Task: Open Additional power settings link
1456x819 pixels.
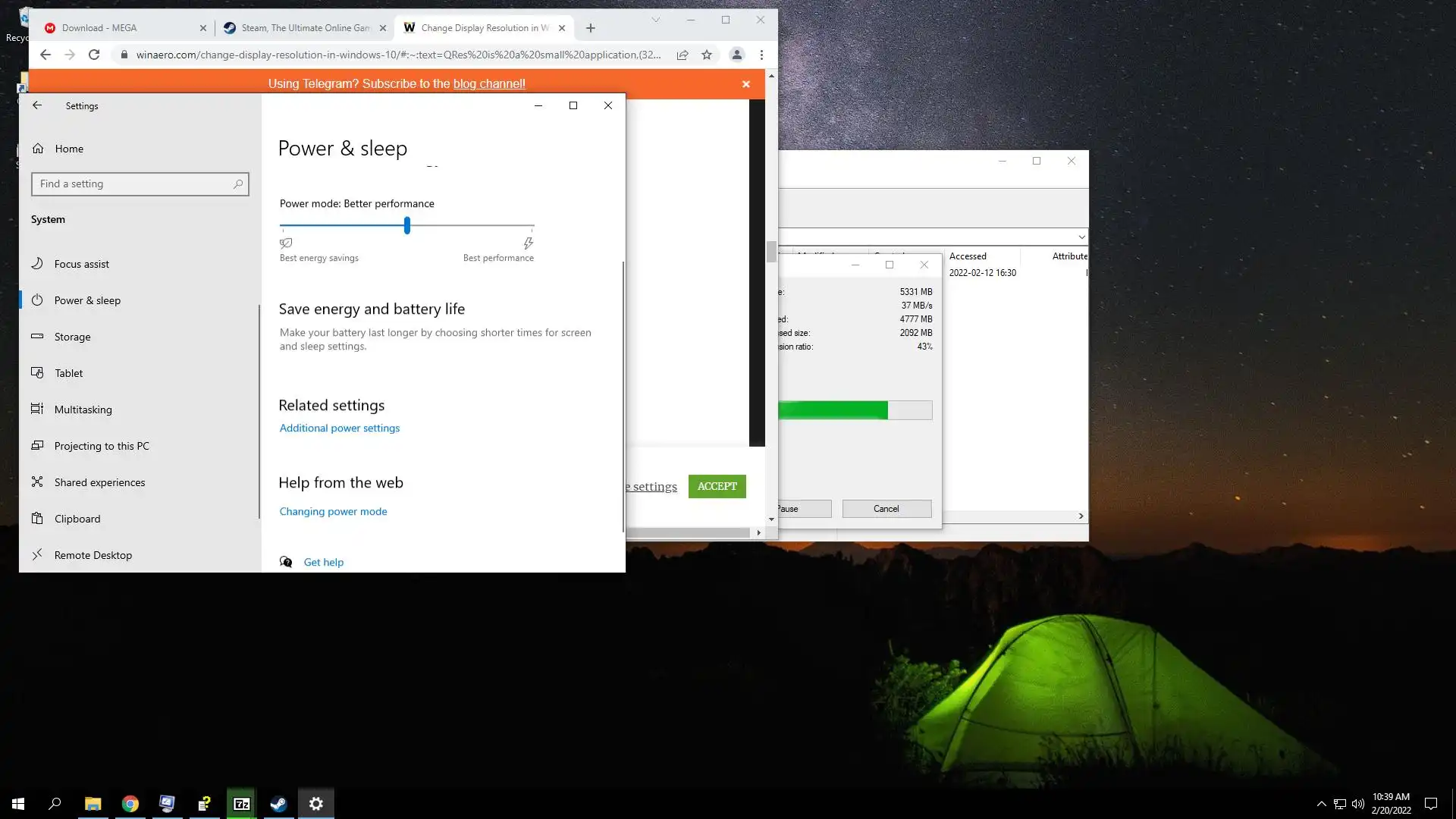Action: (339, 428)
